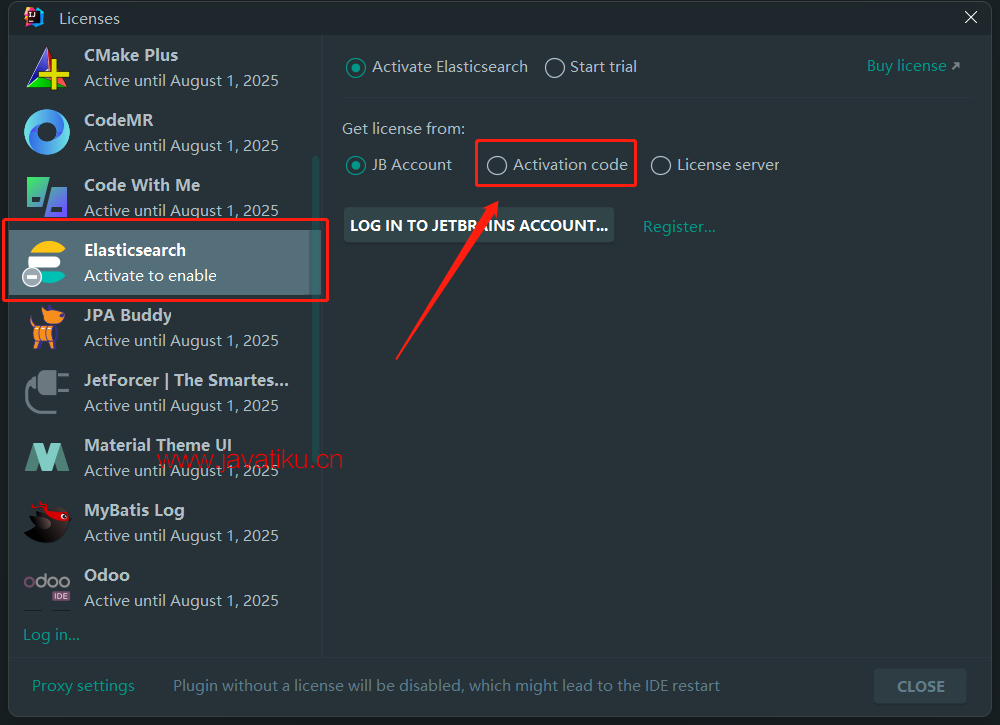Click the 'Get license from:' label
Screen dimensions: 1000x725
tap(404, 129)
